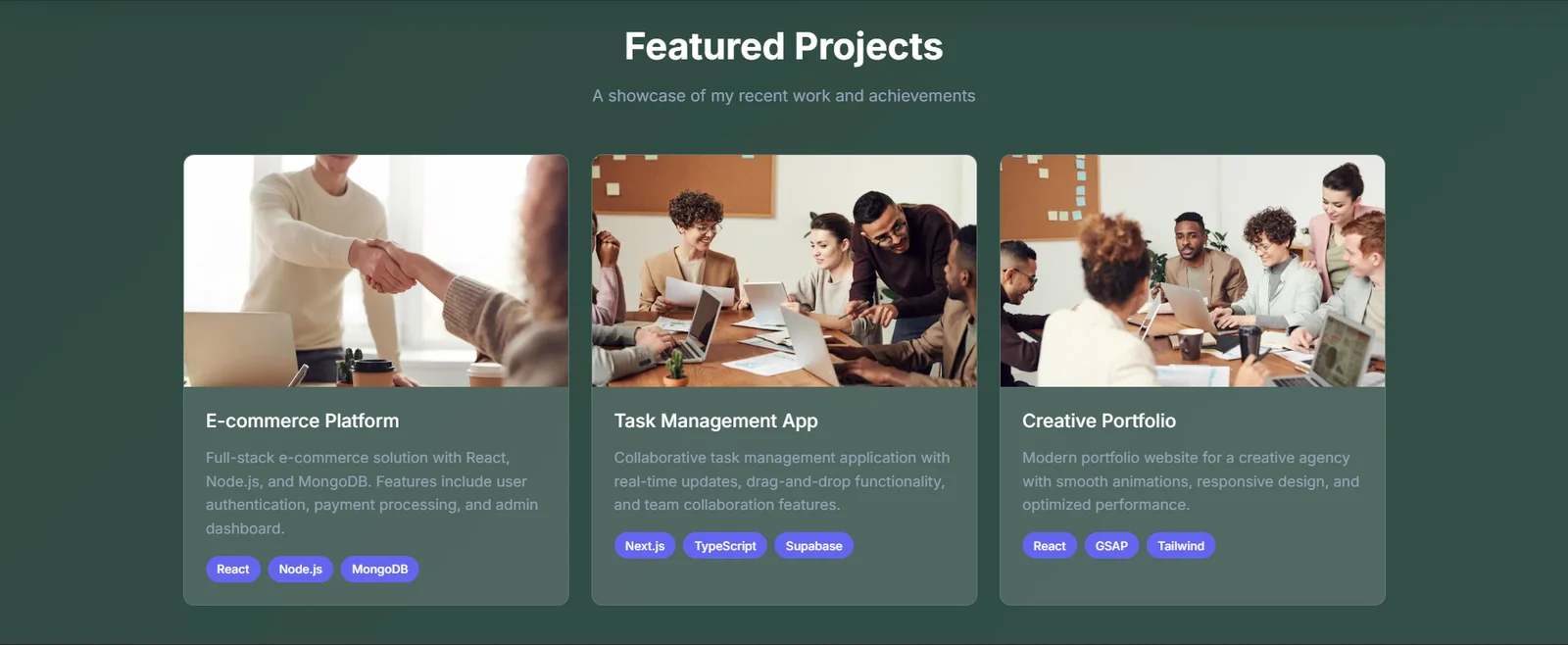Click the E-commerce Platform description text
The width and height of the screenshot is (1568, 645).
[372, 493]
